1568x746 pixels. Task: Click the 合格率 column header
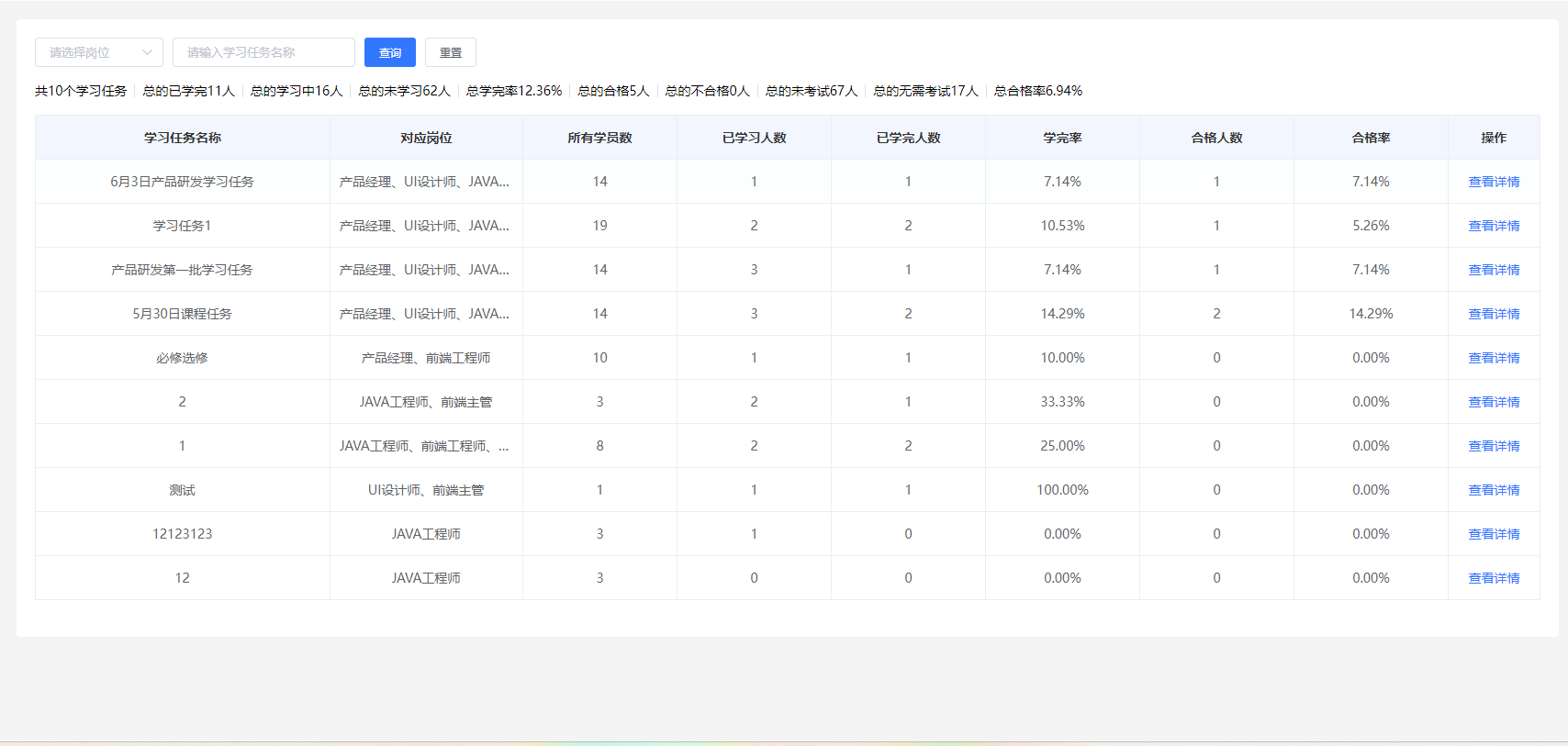pos(1371,138)
